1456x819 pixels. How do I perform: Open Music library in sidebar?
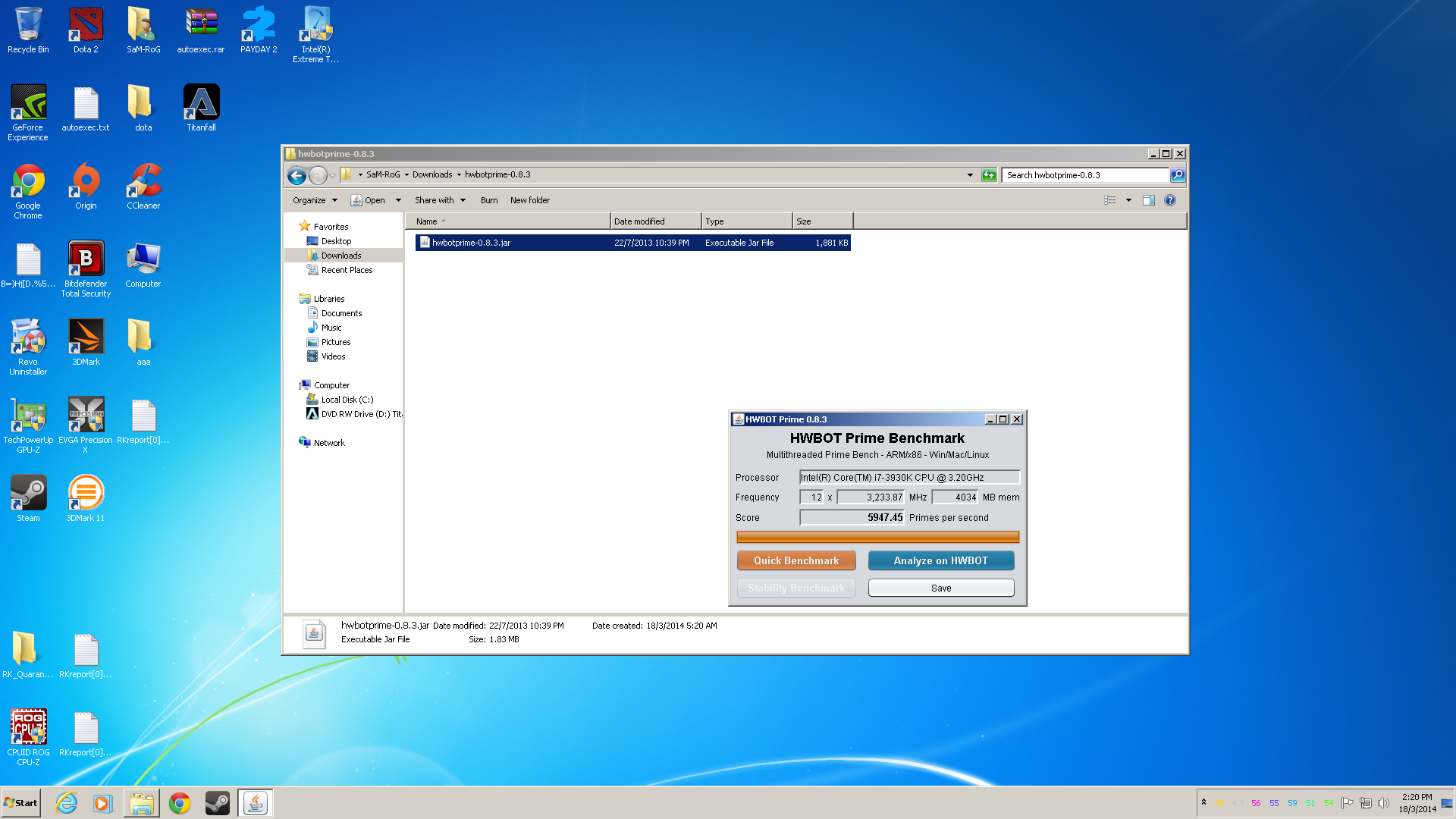click(x=331, y=328)
